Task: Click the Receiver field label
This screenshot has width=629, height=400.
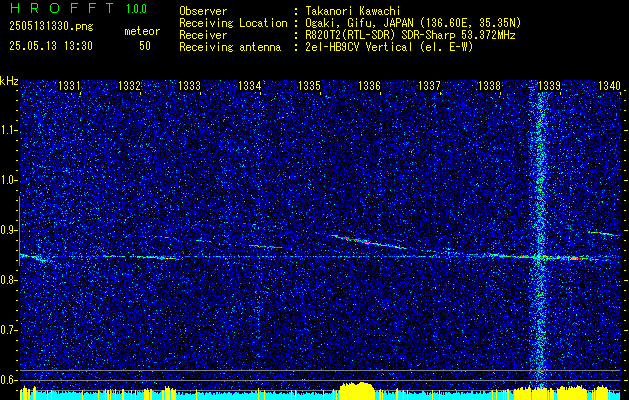Action: coord(203,35)
